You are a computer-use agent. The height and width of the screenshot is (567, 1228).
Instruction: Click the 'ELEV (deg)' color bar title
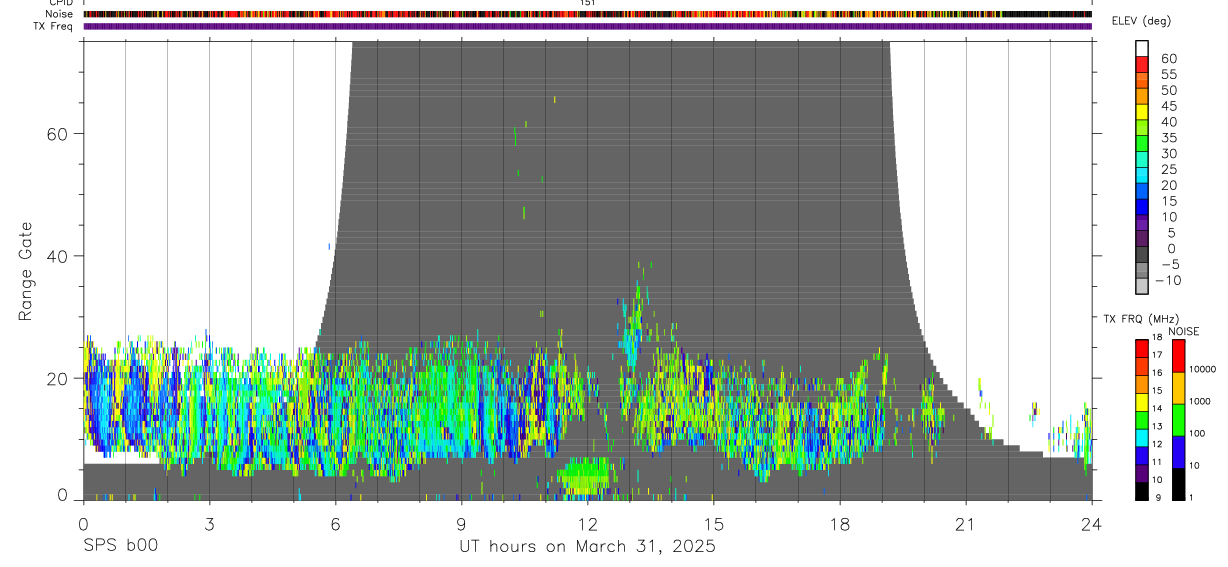pyautogui.click(x=1141, y=21)
